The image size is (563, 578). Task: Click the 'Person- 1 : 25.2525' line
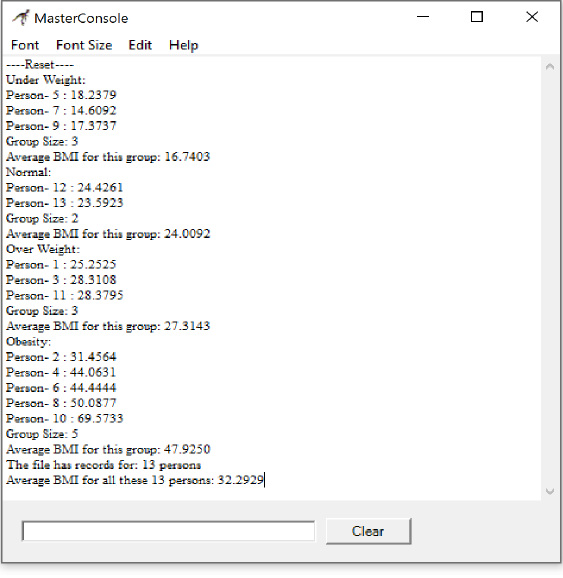point(61,265)
